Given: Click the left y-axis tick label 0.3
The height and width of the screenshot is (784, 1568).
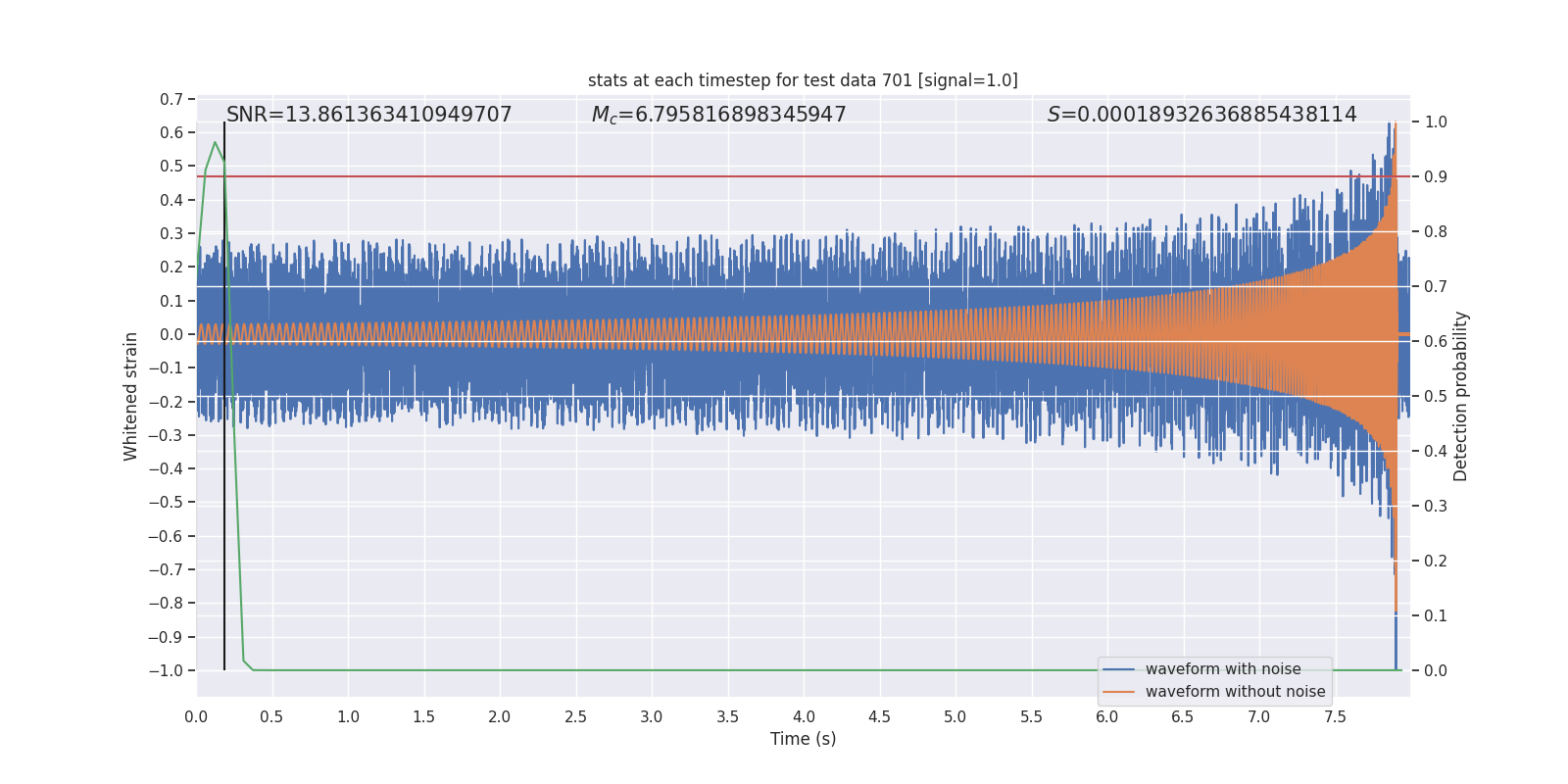Looking at the screenshot, I should click(171, 233).
